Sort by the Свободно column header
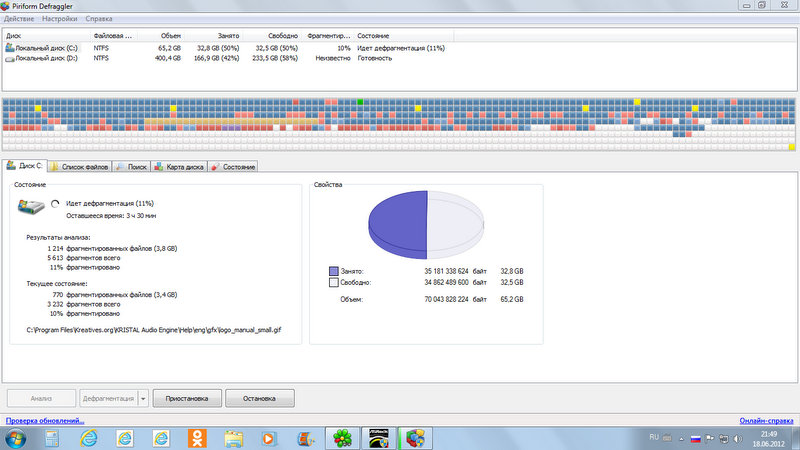 pyautogui.click(x=271, y=36)
